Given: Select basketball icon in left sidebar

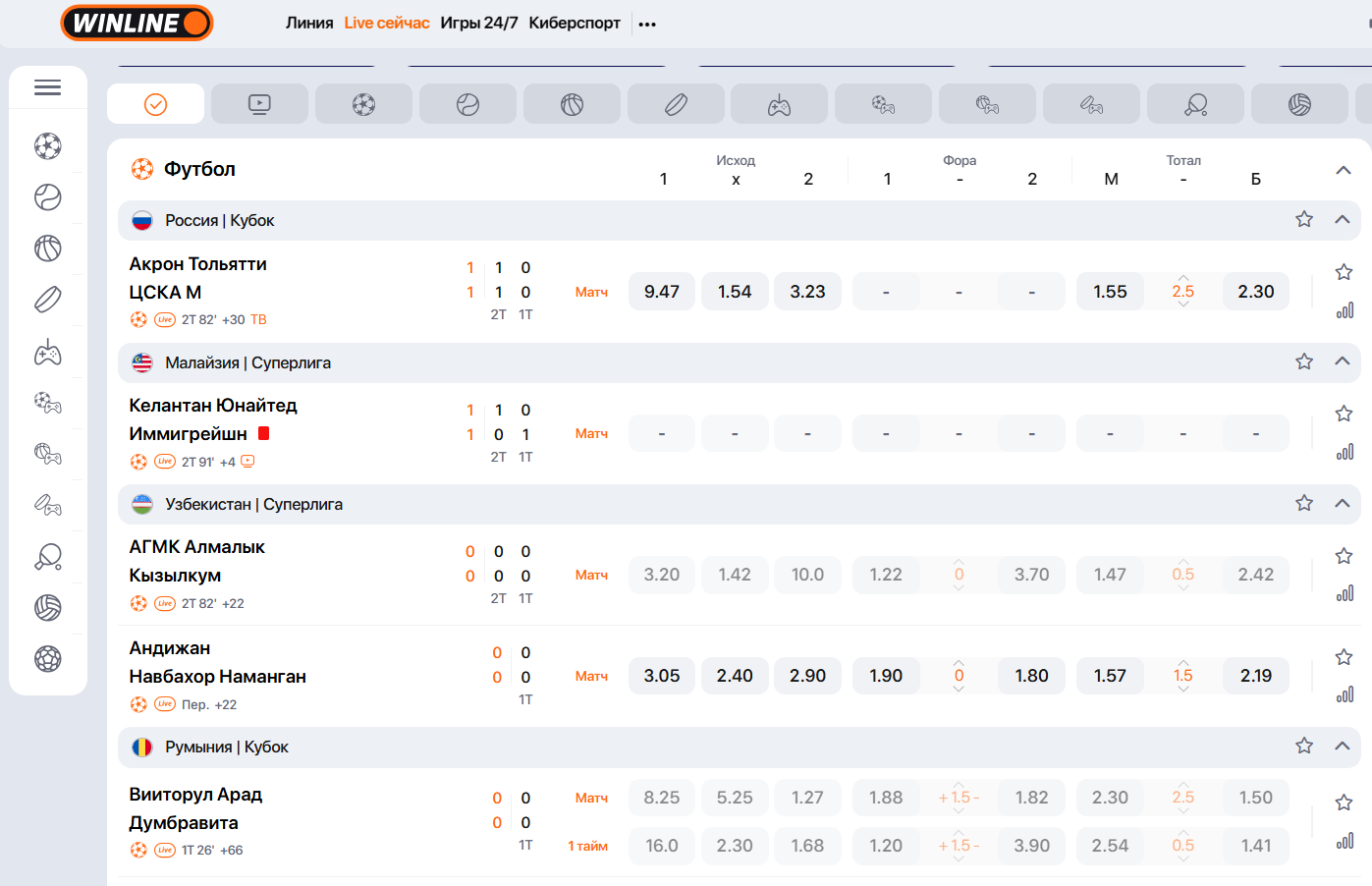Looking at the screenshot, I should pos(47,249).
